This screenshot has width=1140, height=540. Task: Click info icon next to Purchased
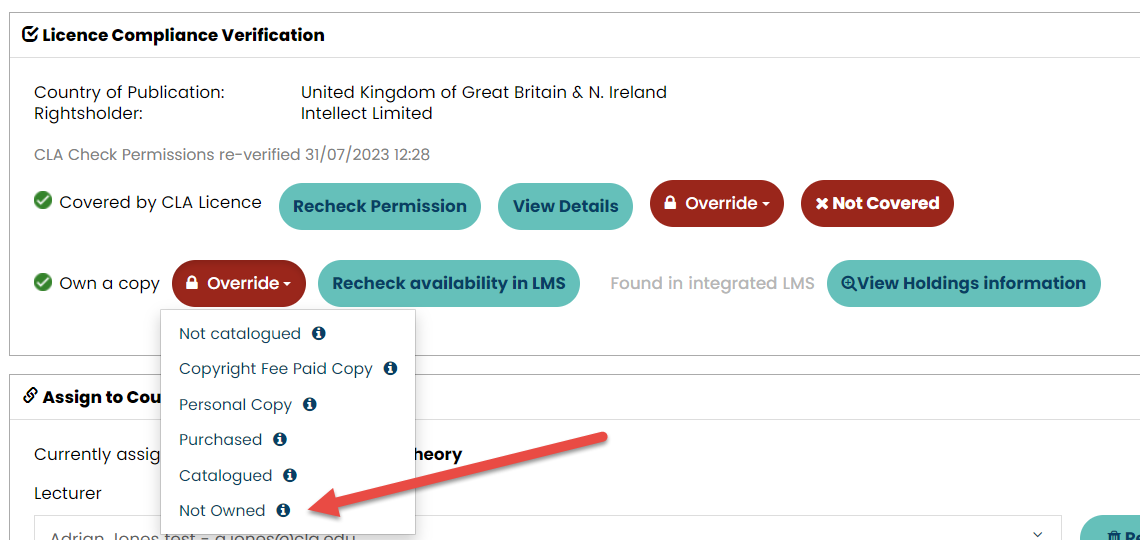pos(280,440)
